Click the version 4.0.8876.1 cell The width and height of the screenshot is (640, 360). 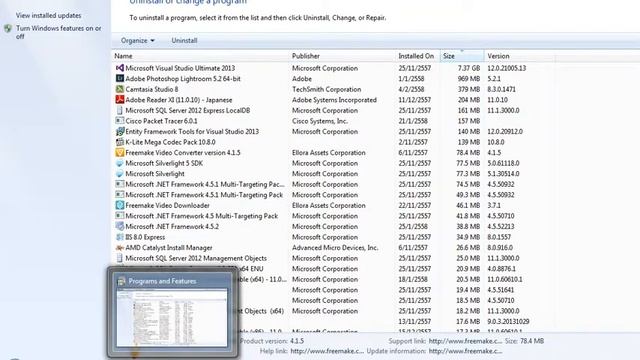501,269
